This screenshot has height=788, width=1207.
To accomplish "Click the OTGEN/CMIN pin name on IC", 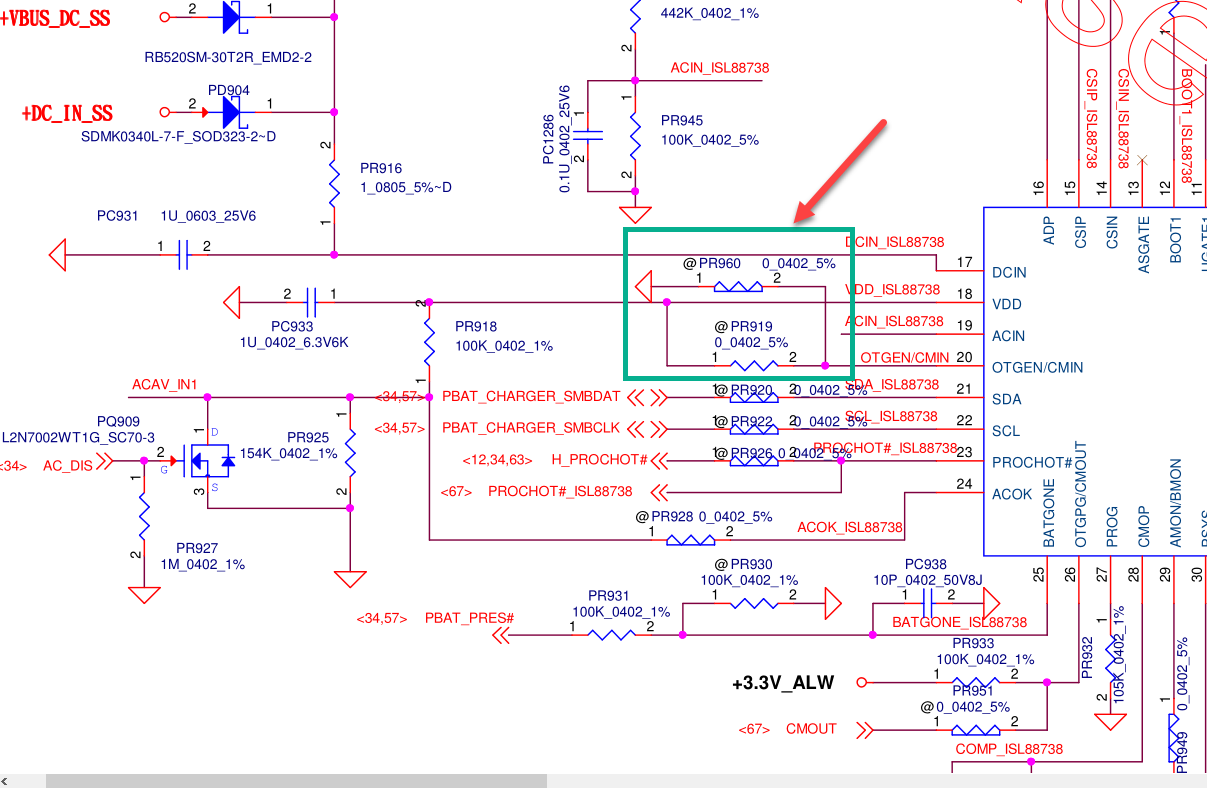I will (1039, 367).
